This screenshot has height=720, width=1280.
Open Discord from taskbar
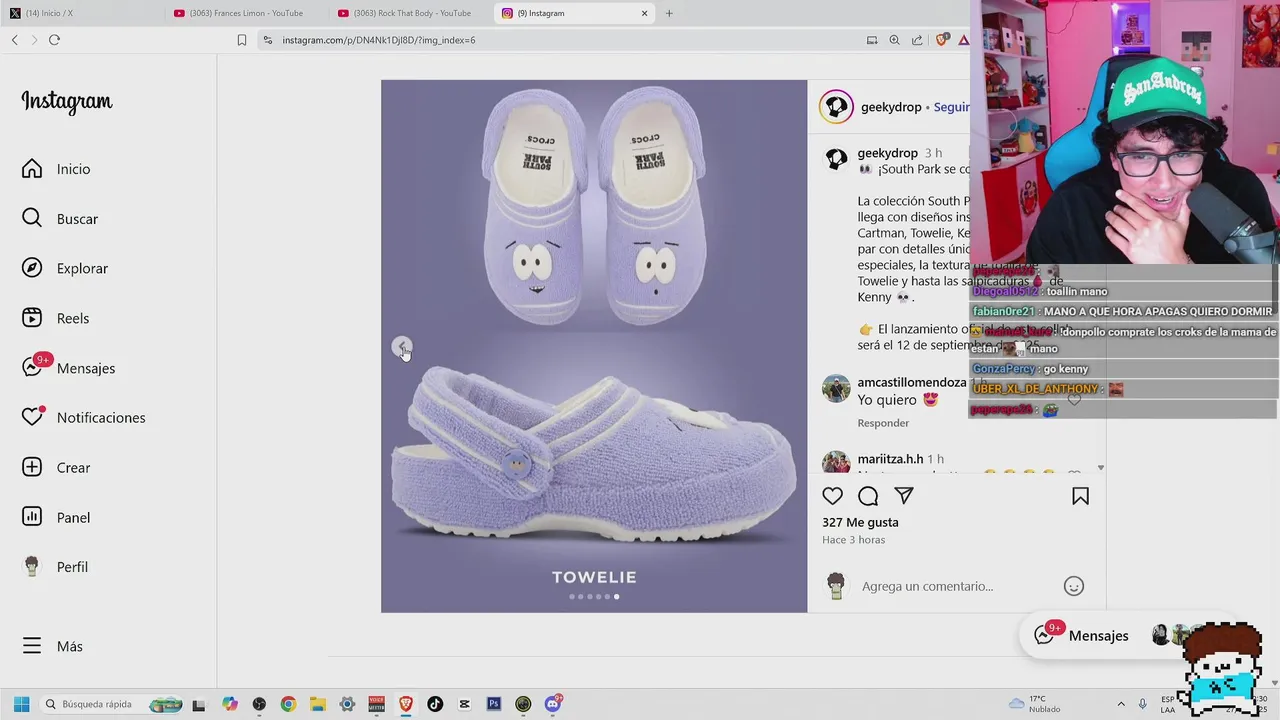pos(553,704)
